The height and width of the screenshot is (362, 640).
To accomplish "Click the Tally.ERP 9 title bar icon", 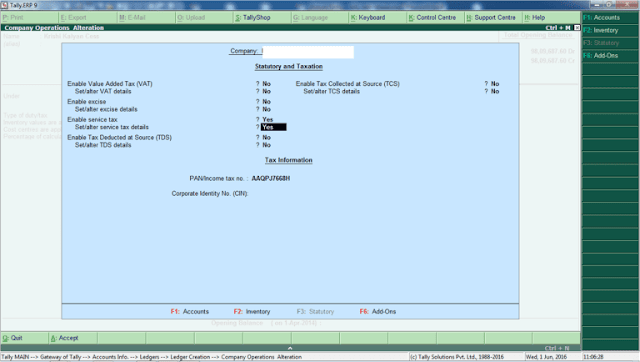I will tap(4, 5).
